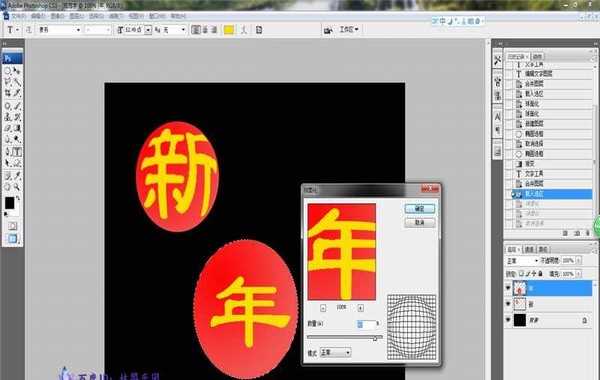Select the Move tool in toolbox

17,70
